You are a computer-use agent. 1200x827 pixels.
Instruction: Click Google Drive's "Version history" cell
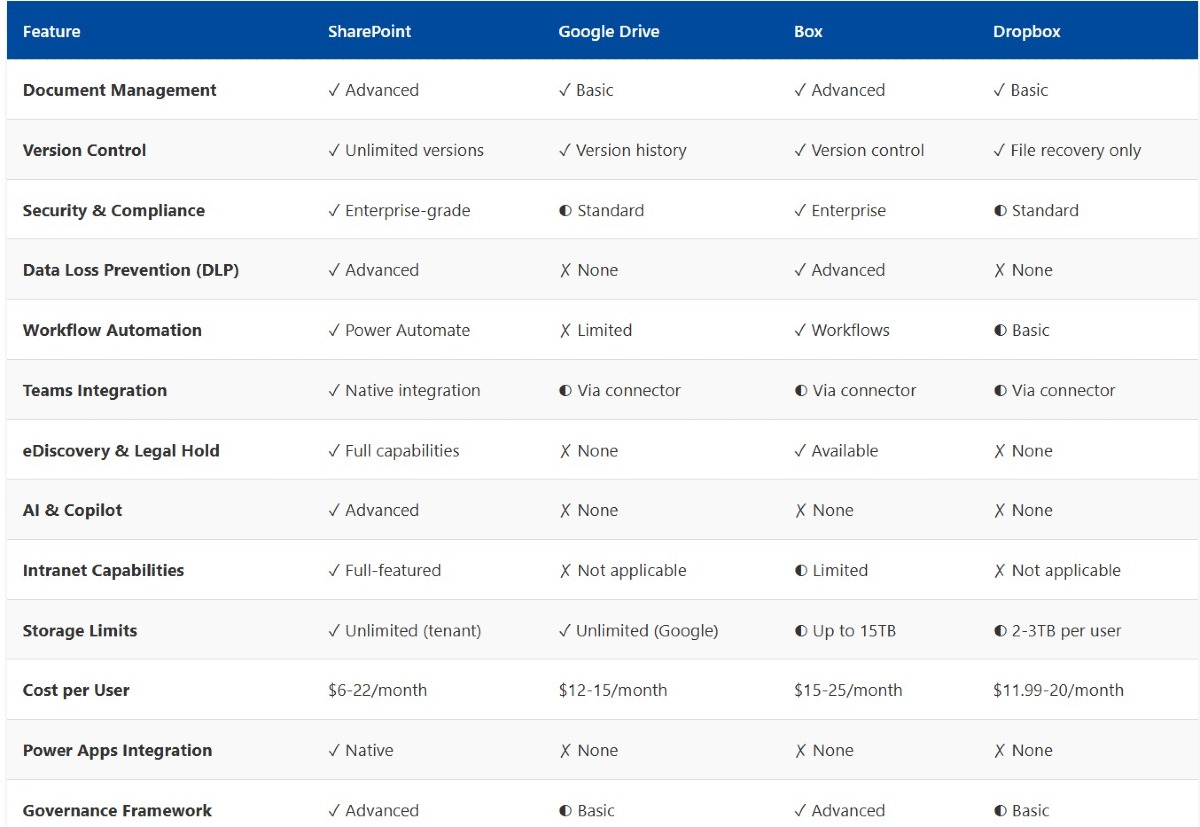(x=622, y=150)
